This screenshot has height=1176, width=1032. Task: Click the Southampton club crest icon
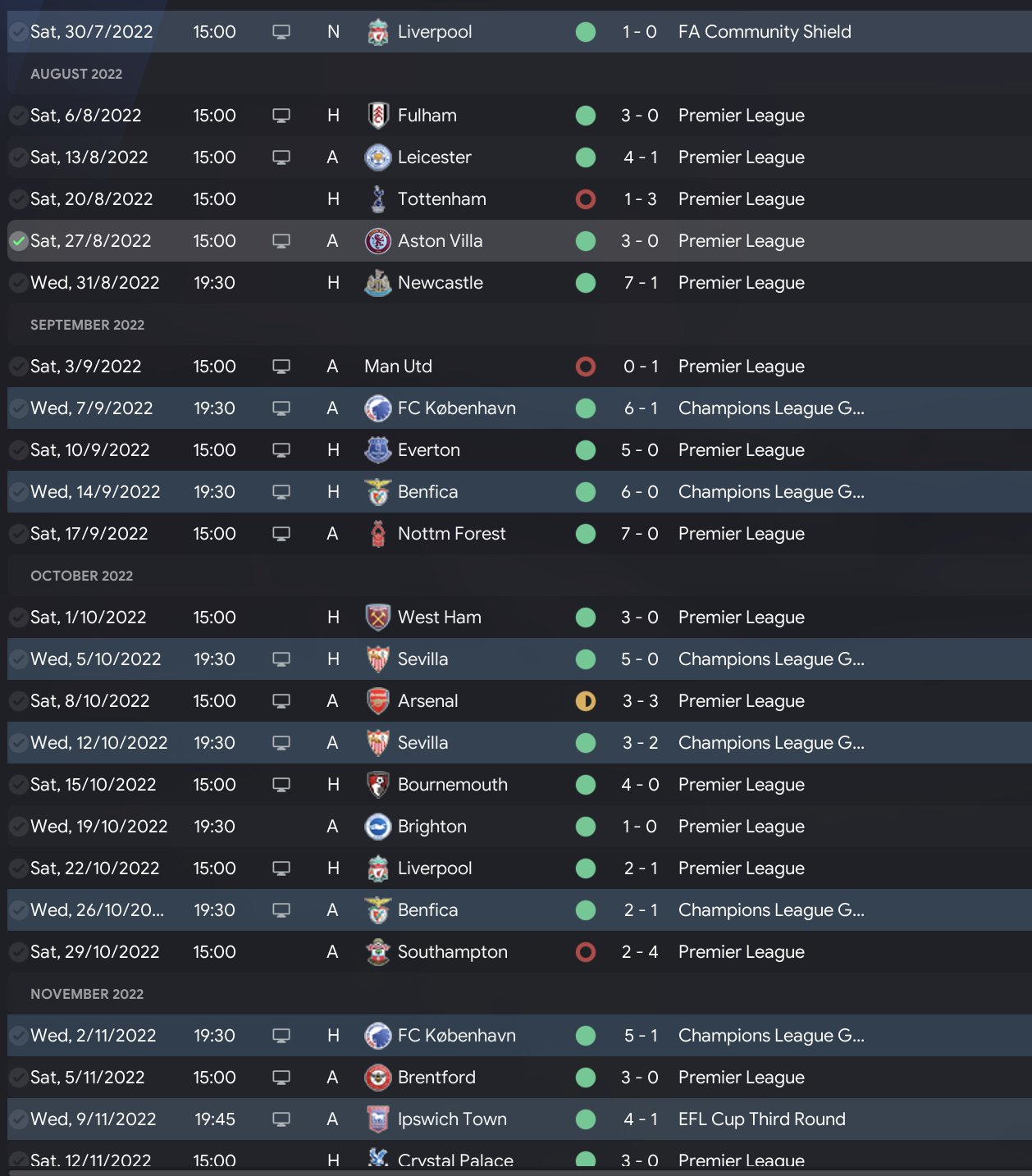click(377, 952)
